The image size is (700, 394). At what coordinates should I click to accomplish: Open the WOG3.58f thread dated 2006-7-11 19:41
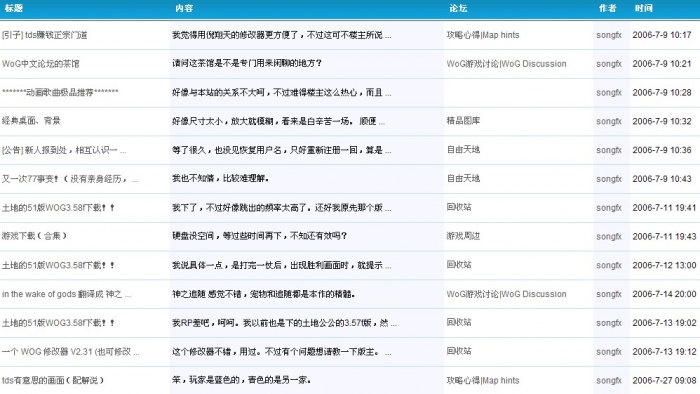58,207
